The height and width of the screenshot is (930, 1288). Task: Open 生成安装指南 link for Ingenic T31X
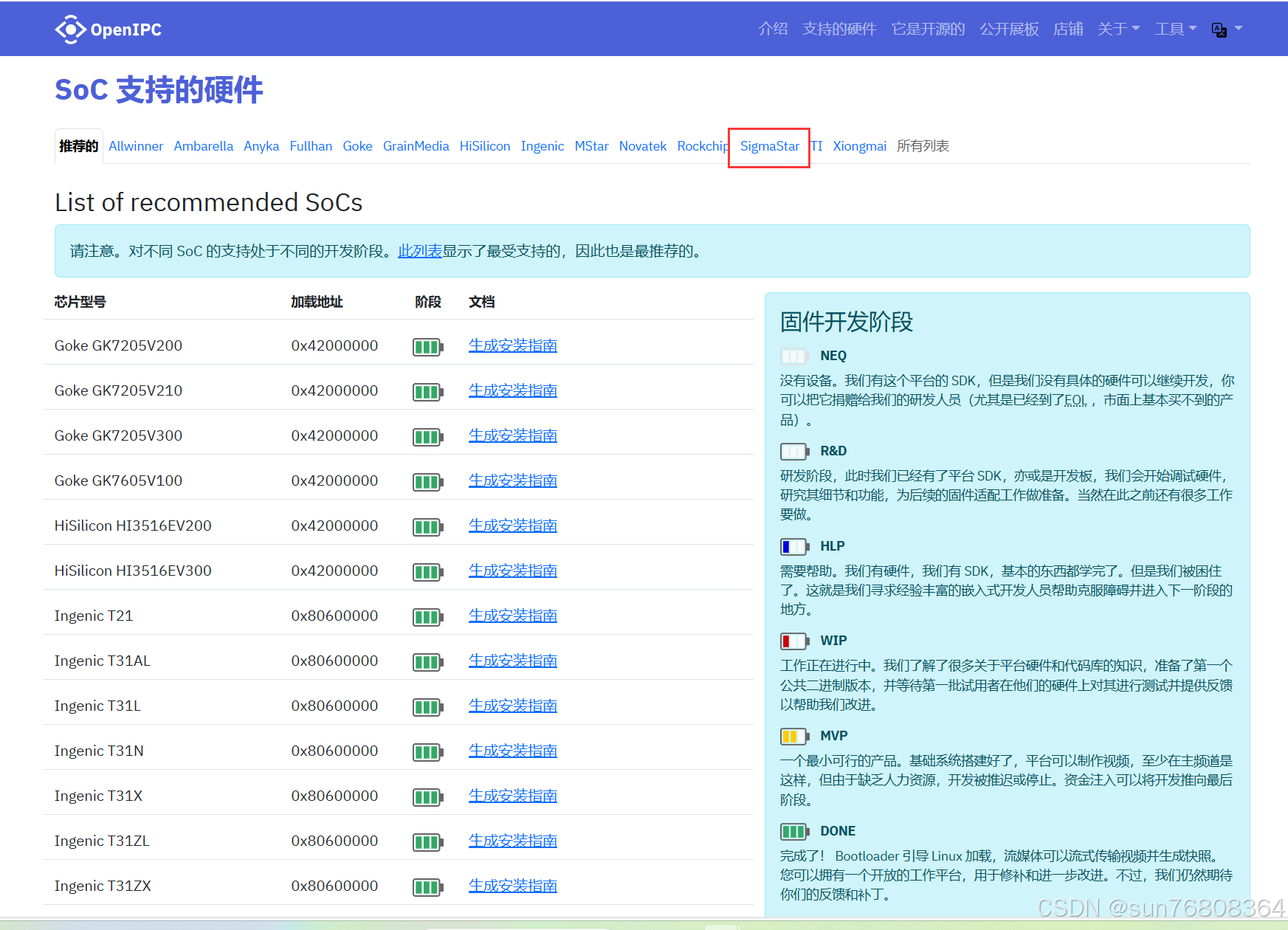(513, 796)
